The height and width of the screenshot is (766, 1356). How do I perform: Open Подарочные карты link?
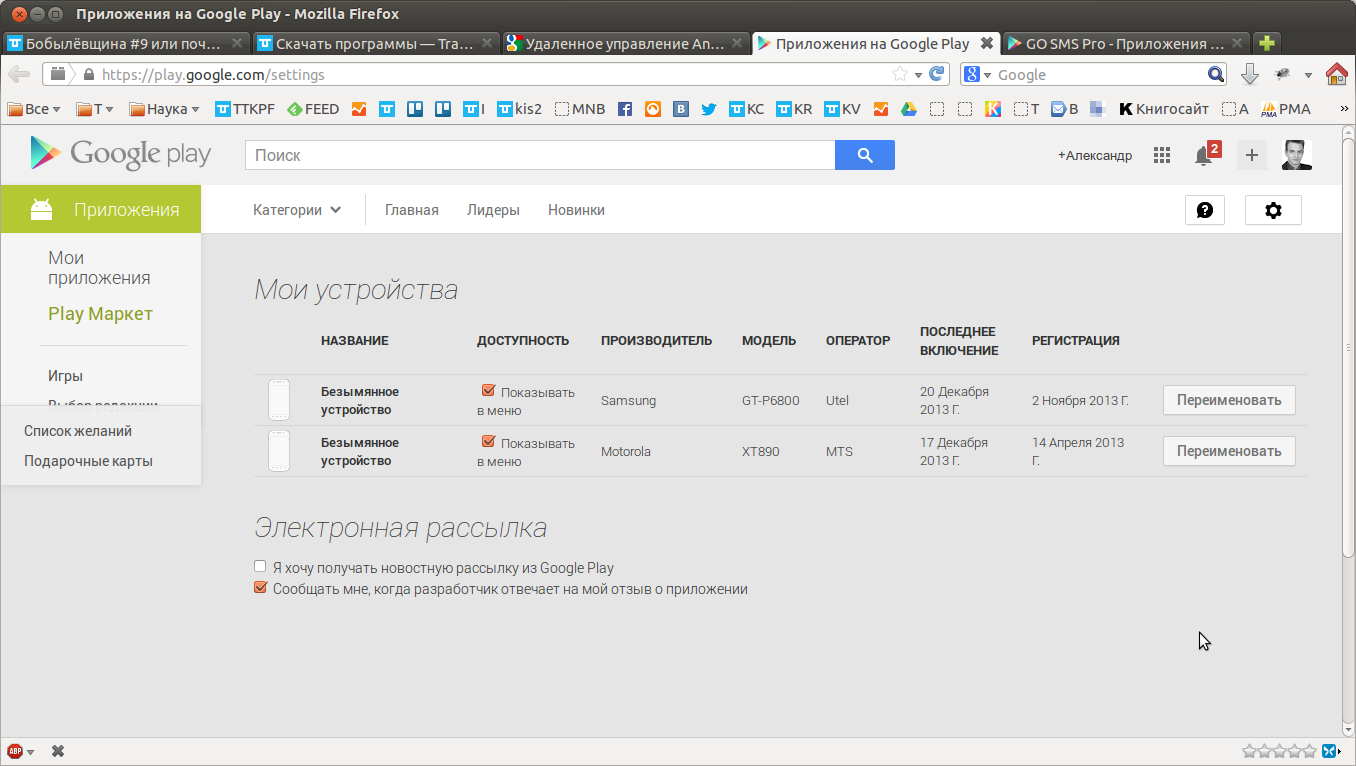(88, 461)
